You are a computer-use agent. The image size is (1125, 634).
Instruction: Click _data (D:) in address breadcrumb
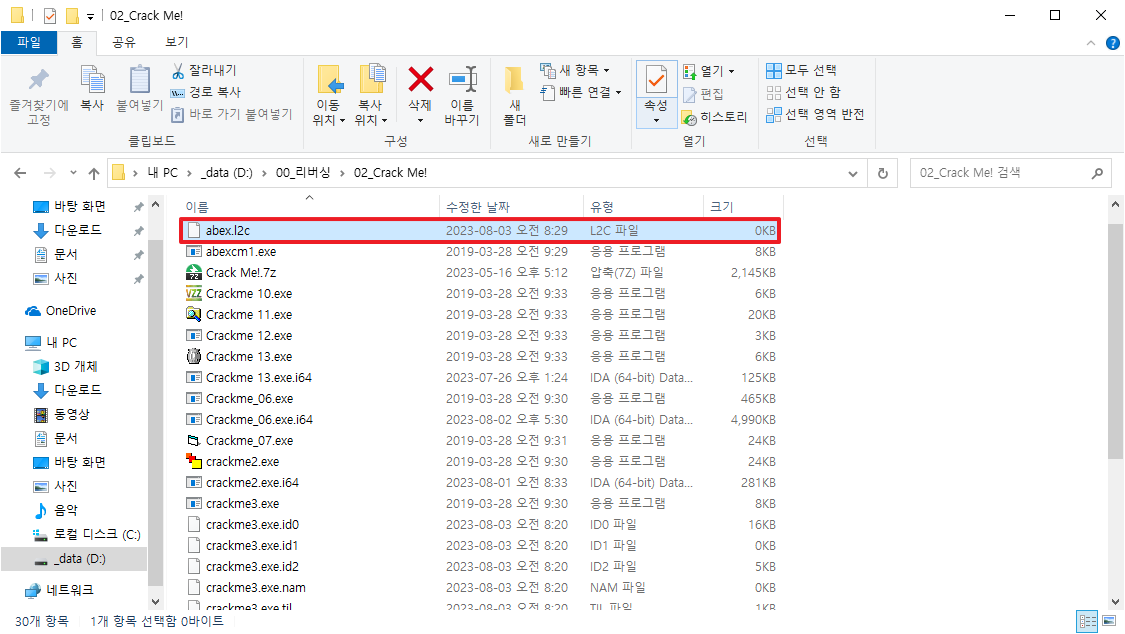pyautogui.click(x=227, y=173)
